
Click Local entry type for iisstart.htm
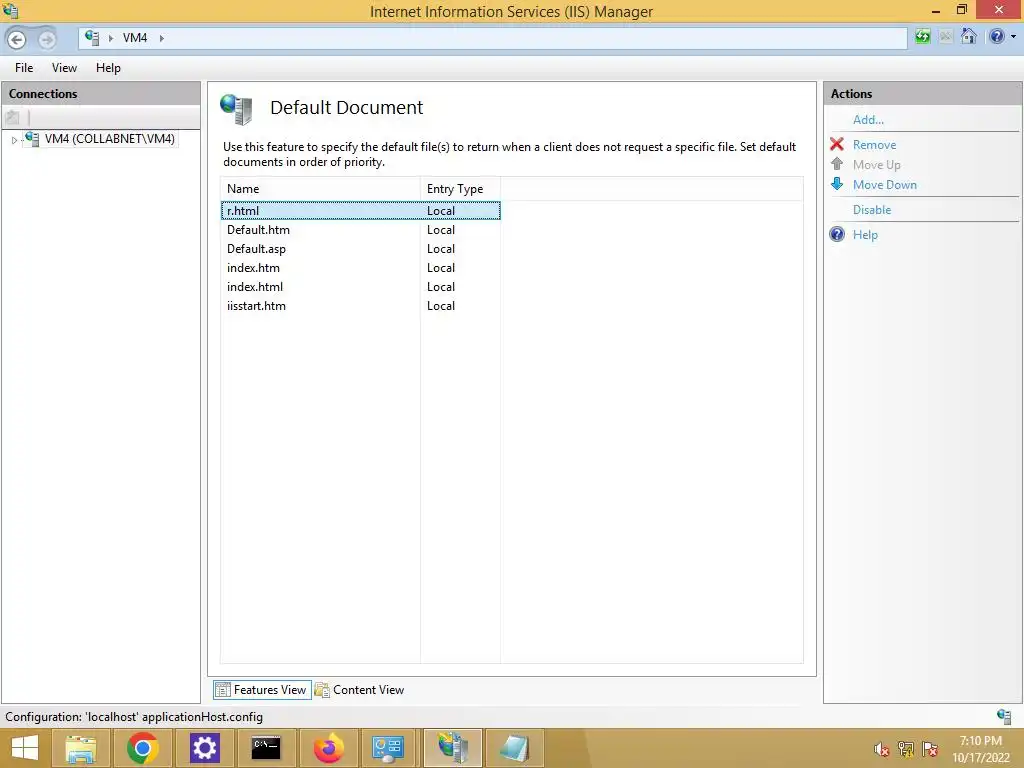pyautogui.click(x=441, y=306)
